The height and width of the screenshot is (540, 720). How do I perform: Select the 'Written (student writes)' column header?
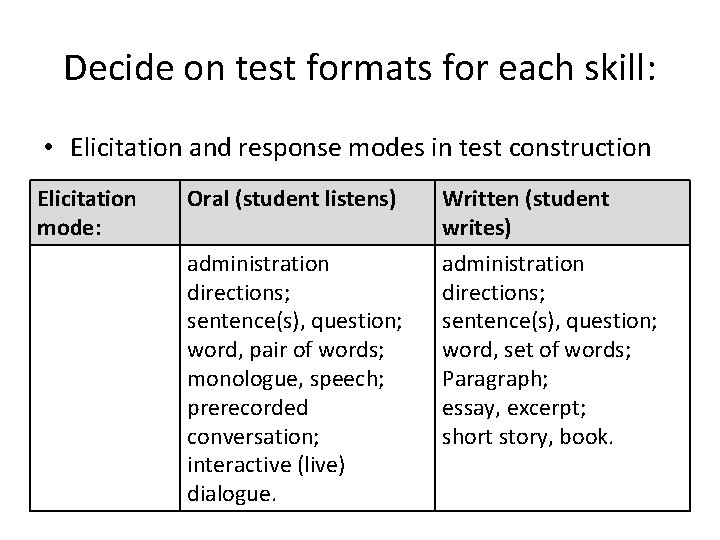(525, 212)
